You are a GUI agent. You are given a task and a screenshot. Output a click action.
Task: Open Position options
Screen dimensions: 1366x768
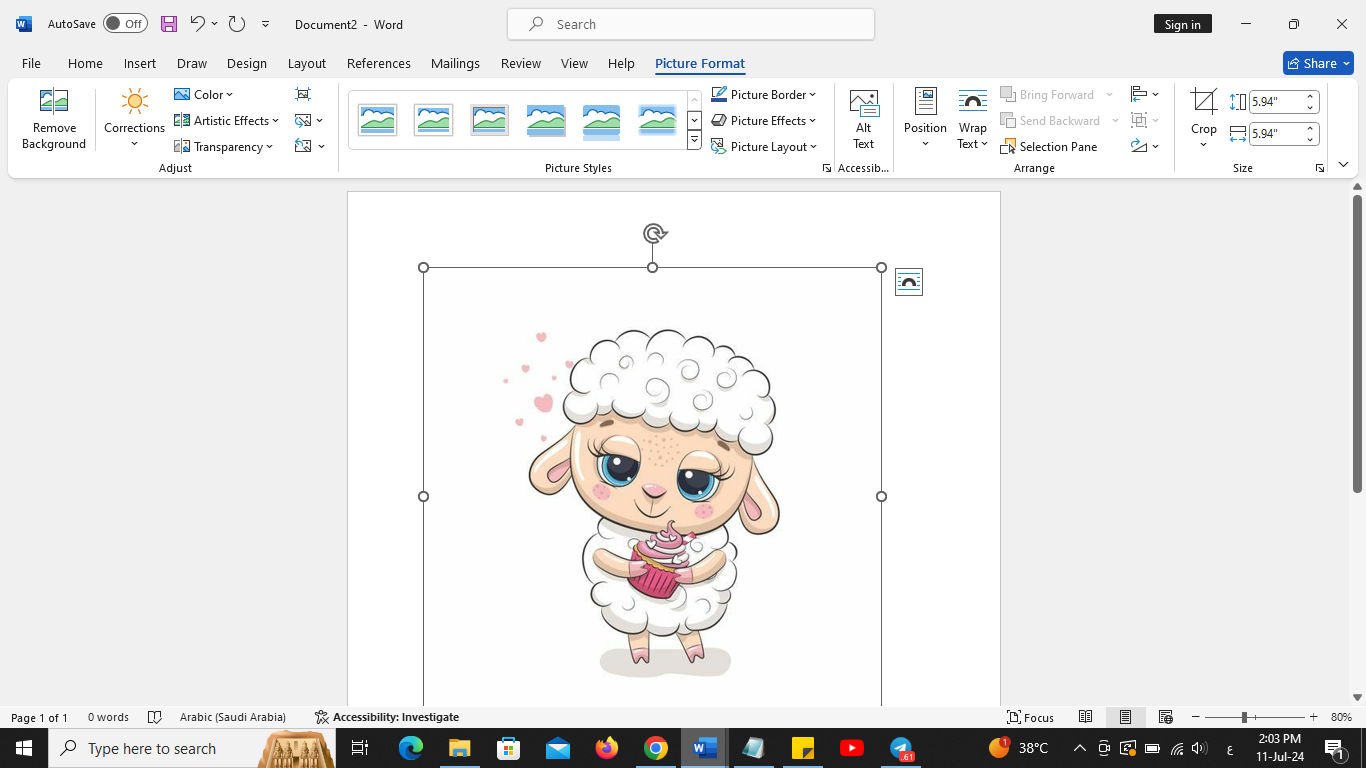925,119
